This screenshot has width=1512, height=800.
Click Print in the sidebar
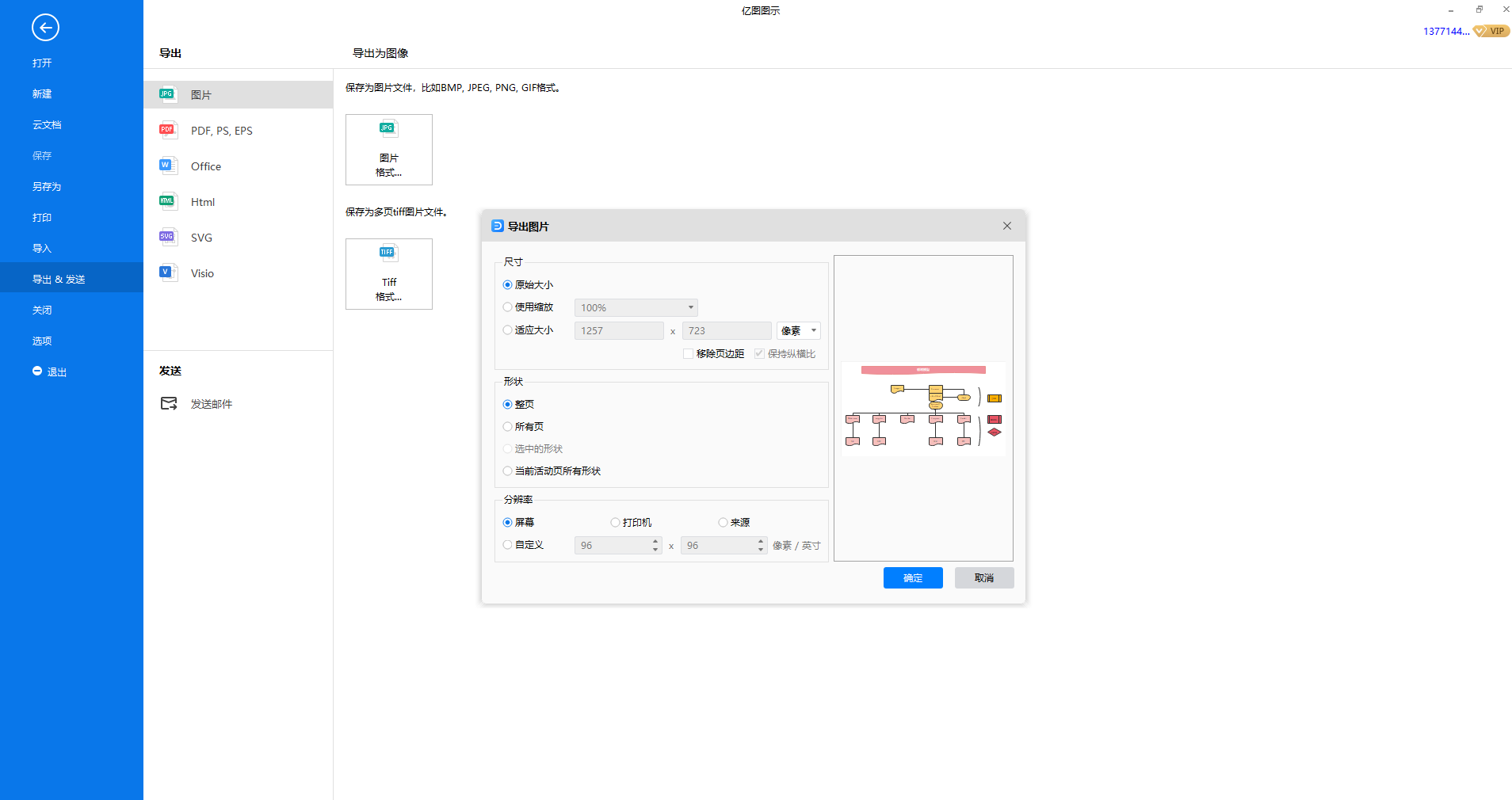42,218
